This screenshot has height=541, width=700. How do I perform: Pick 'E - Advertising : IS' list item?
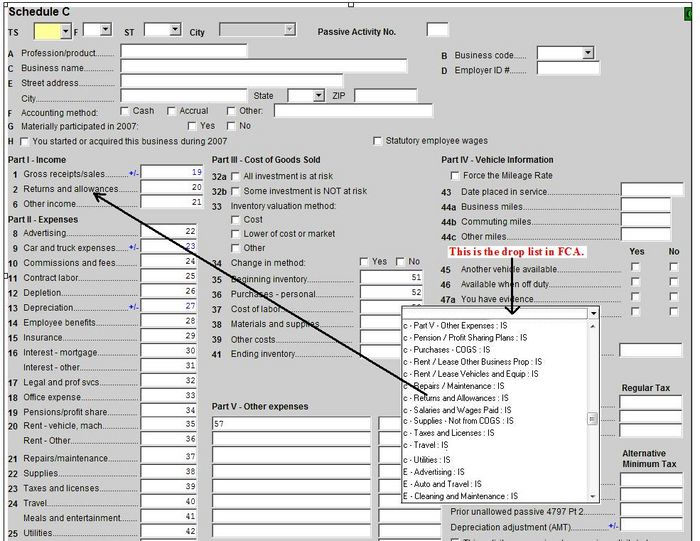(433, 472)
